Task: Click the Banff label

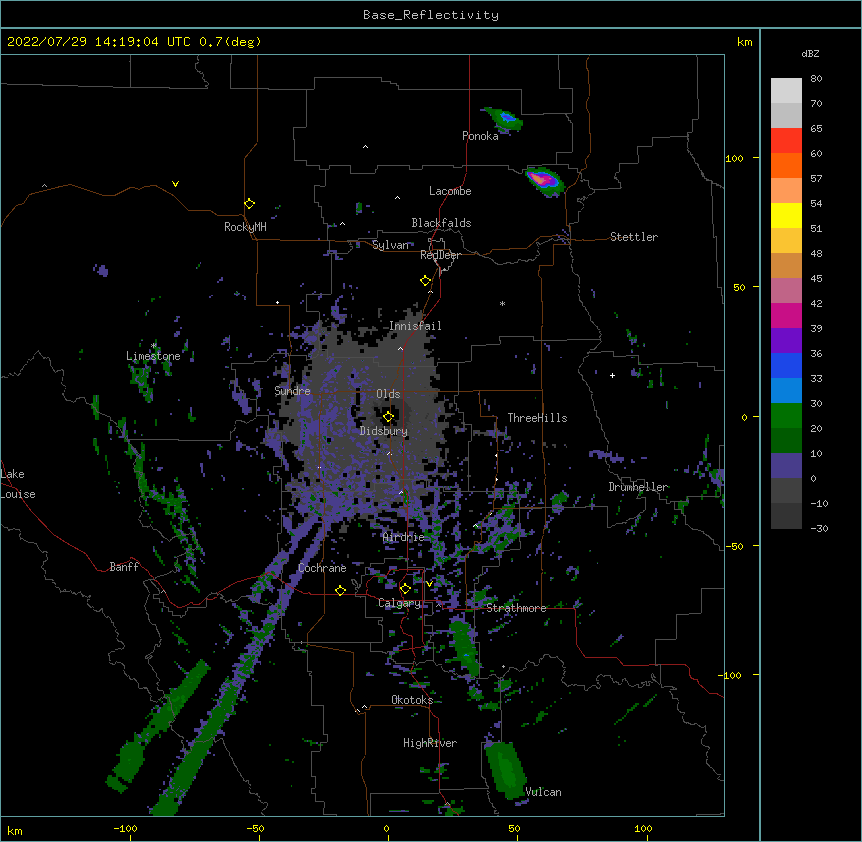Action: pos(124,567)
